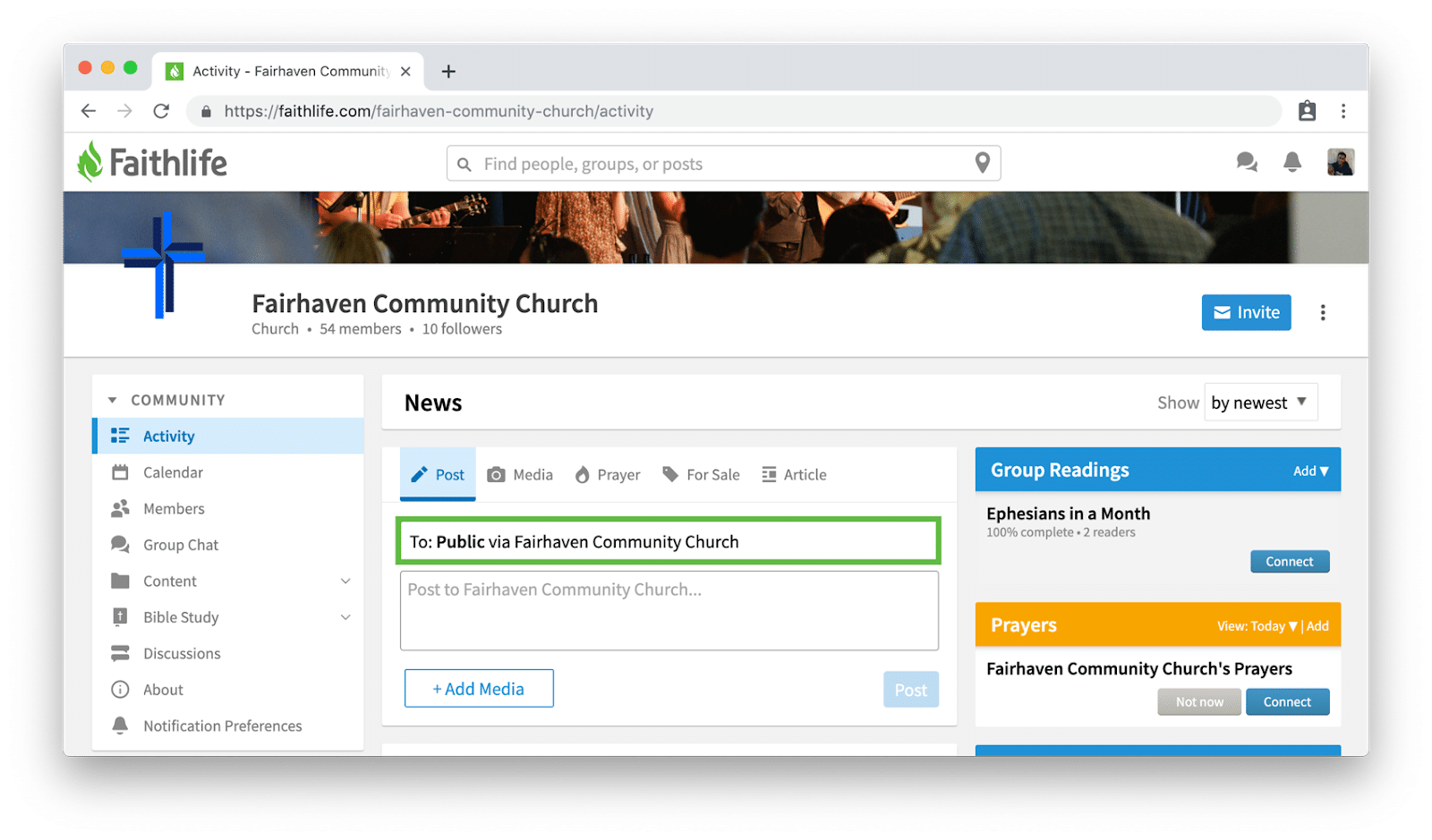
Task: Click the browser forward arrow
Action: click(124, 111)
